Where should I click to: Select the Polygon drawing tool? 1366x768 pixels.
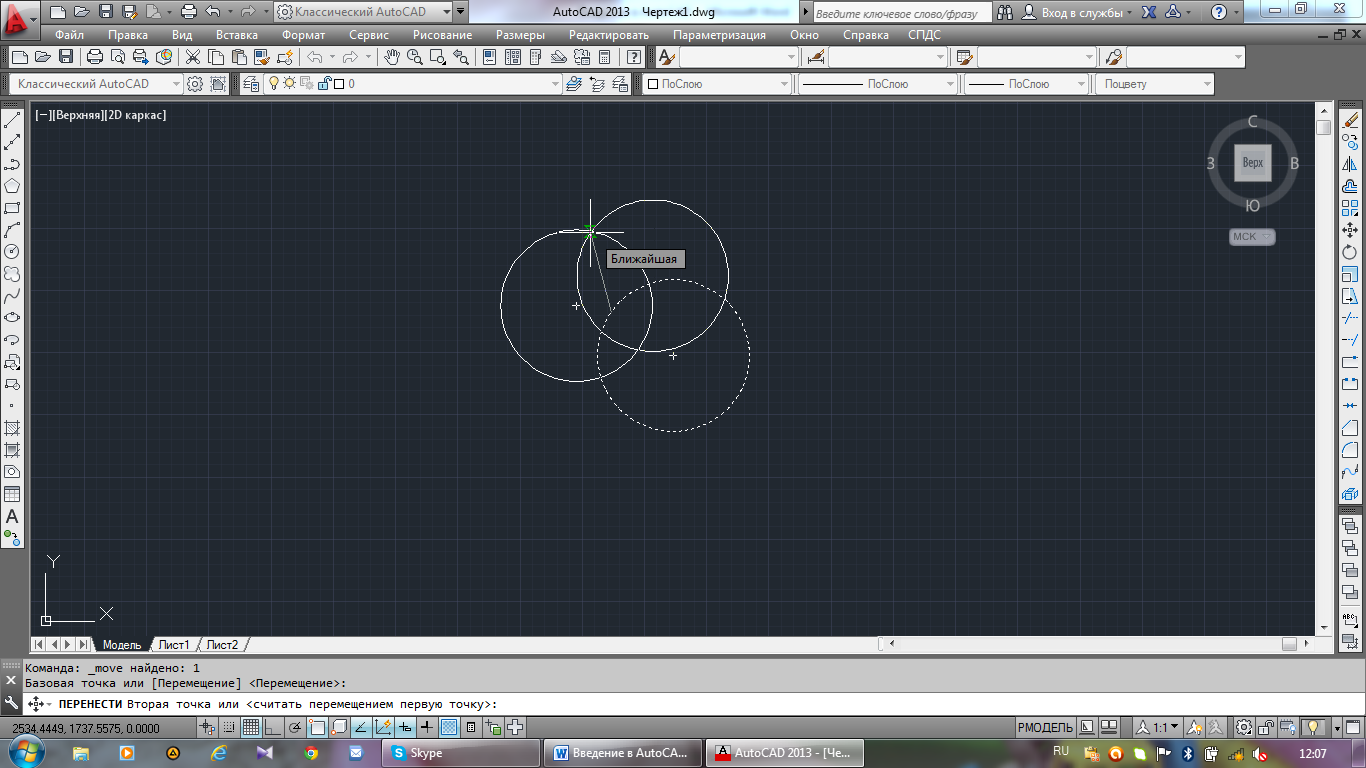(12, 186)
